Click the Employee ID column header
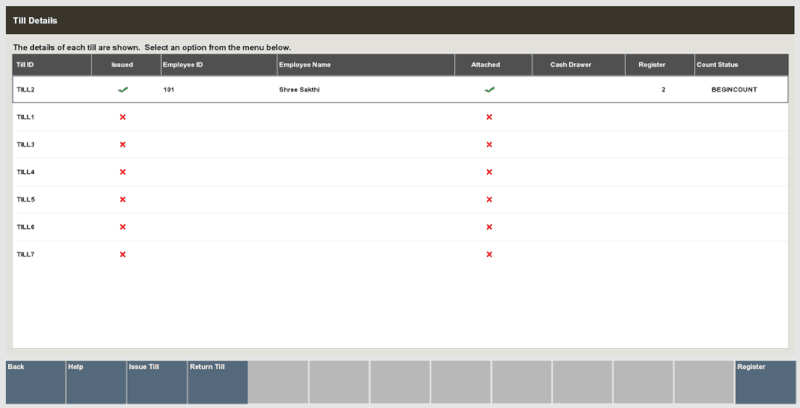The width and height of the screenshot is (800, 408). click(x=219, y=65)
